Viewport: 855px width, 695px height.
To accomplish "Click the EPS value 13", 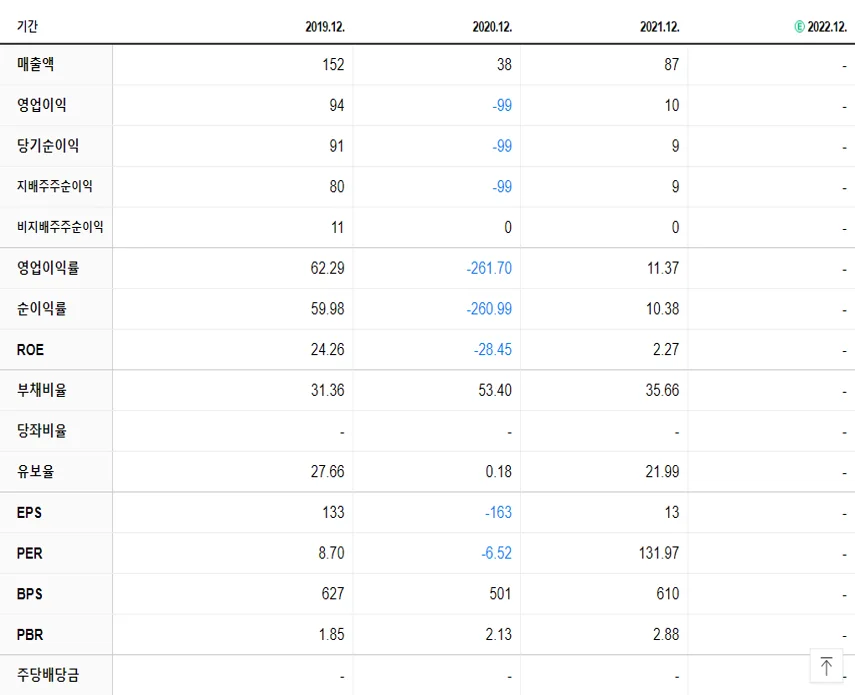I will (672, 512).
